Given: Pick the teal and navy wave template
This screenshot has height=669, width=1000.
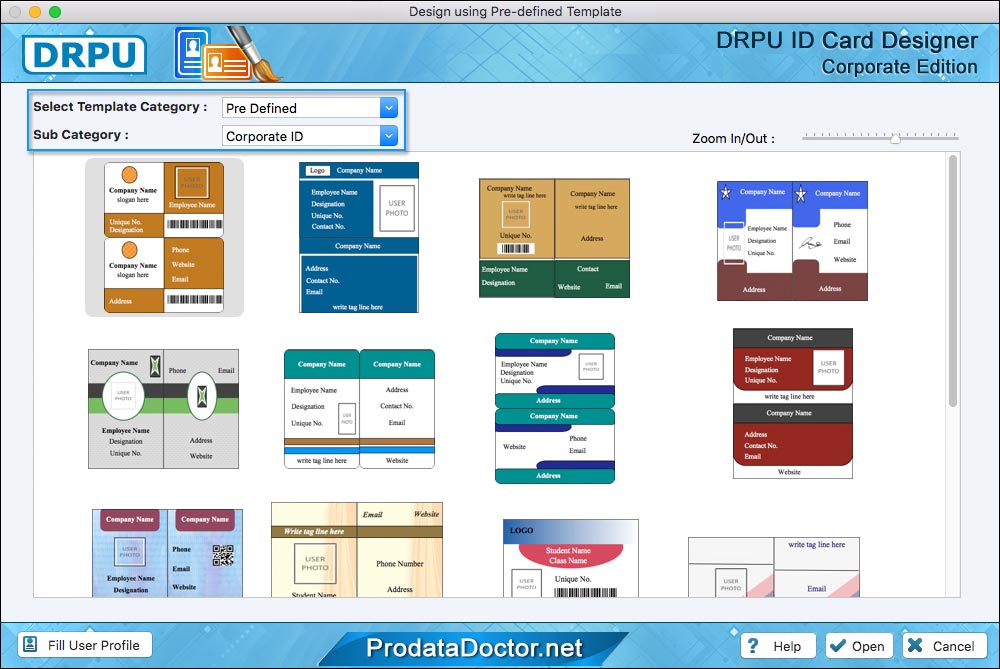Looking at the screenshot, I should [555, 408].
